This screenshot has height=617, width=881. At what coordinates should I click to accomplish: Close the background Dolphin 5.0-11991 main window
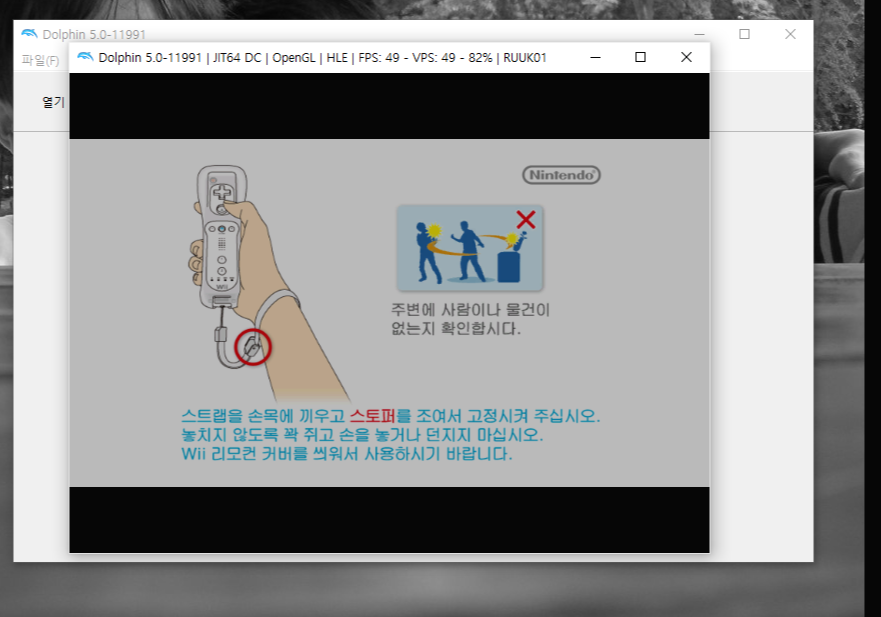tap(790, 34)
